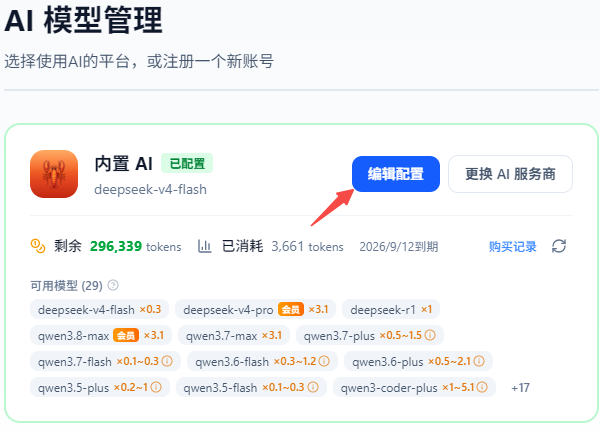Screen dimensions: 600x433
Task: Click the 296,339 remaining tokens value
Action: click(x=116, y=246)
